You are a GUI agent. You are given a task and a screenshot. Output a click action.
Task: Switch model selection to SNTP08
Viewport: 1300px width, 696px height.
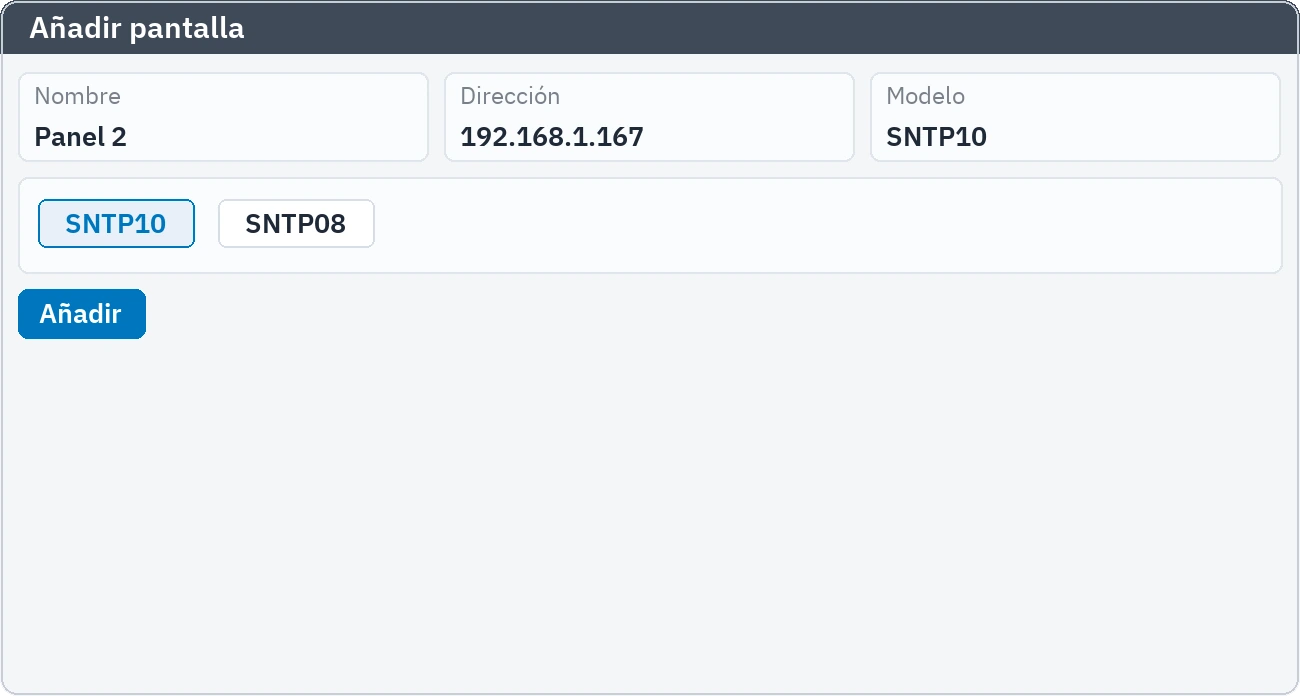tap(296, 224)
